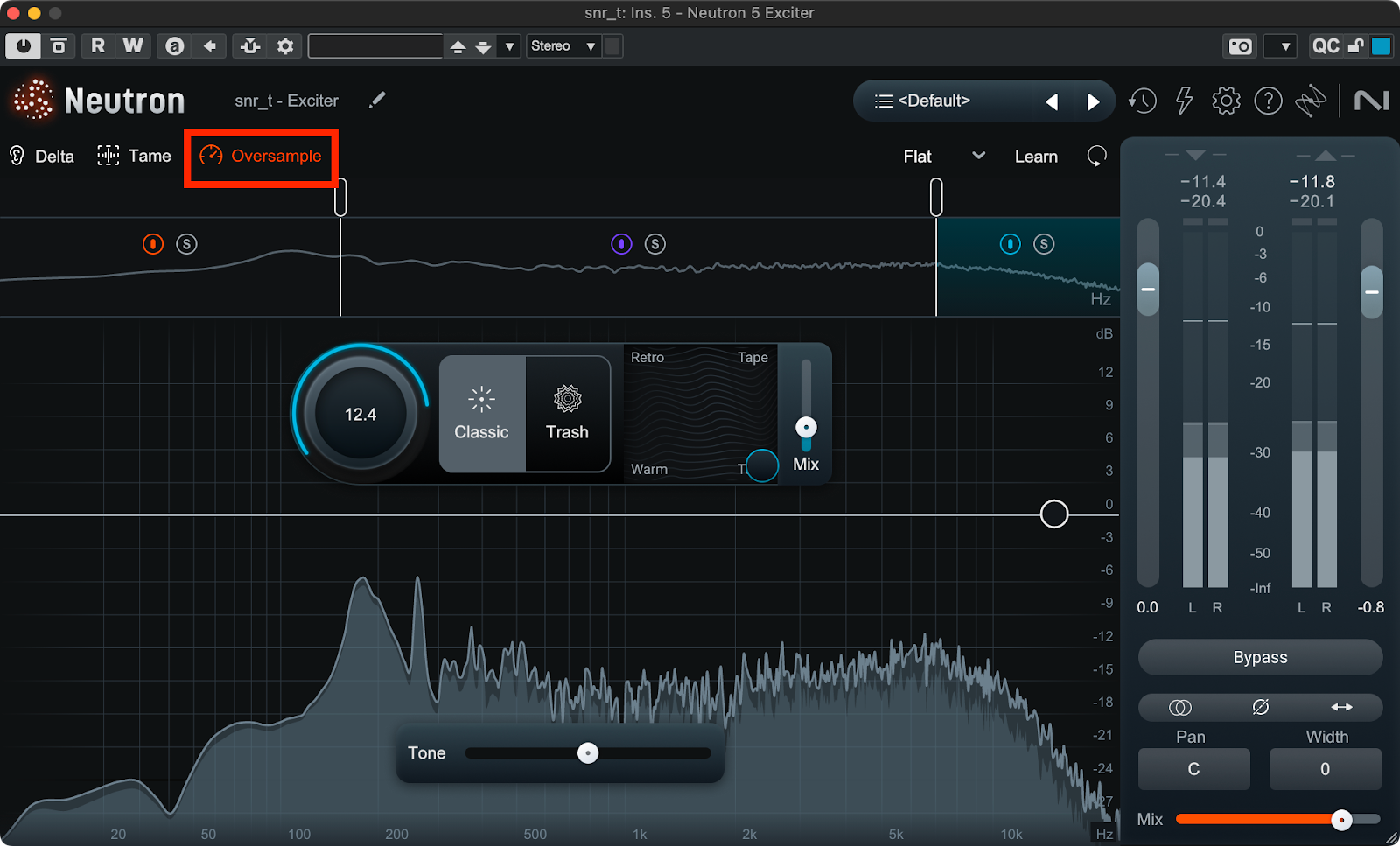The height and width of the screenshot is (846, 1400).
Task: Open the Stereo channel dropdown
Action: (x=563, y=46)
